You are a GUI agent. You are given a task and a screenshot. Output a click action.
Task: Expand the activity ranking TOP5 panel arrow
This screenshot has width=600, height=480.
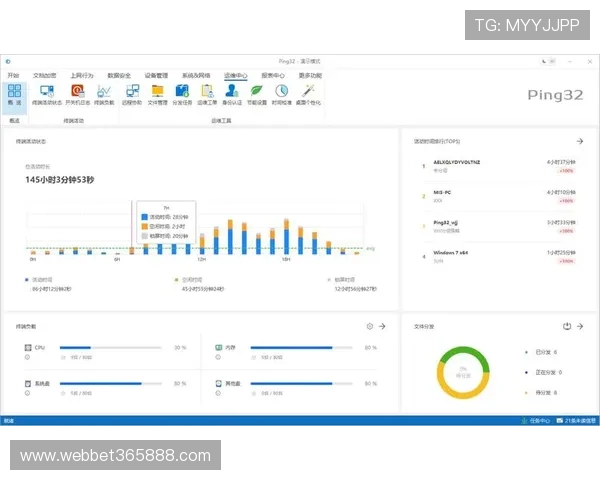click(580, 142)
